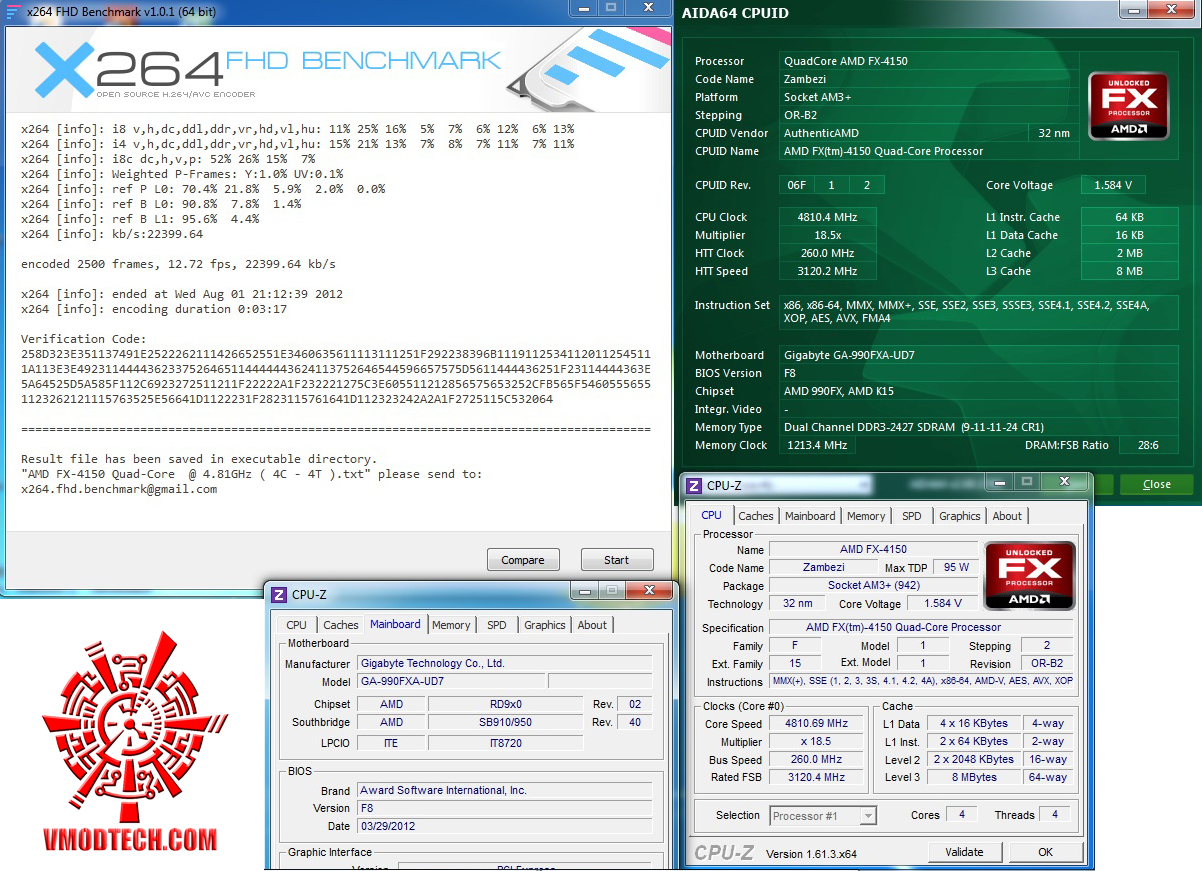Screen dimensions: 1202x871
Task: Click the x264 FHD Benchmark title bar icon
Action: tap(13, 12)
